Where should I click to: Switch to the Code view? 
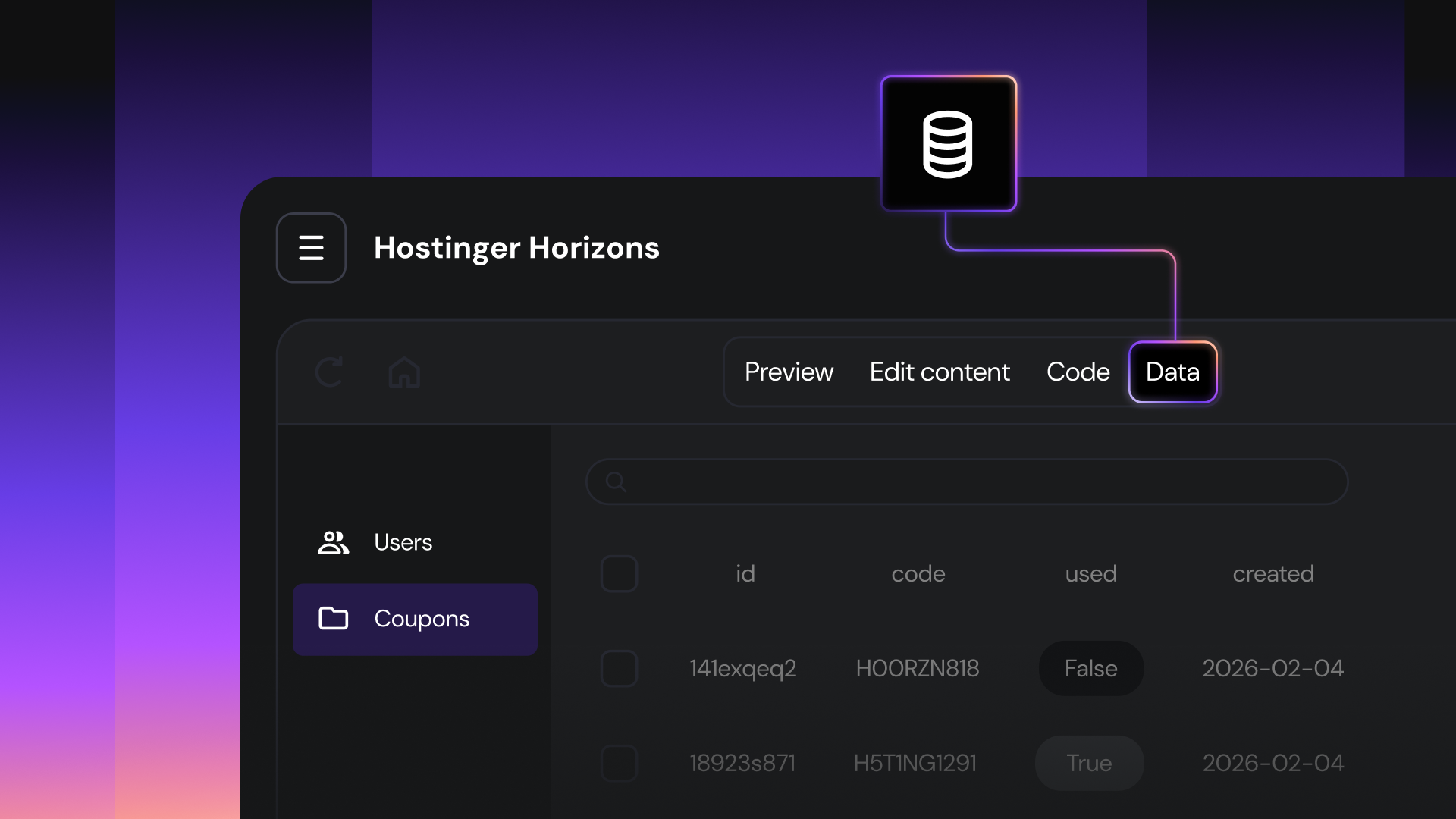click(1078, 372)
